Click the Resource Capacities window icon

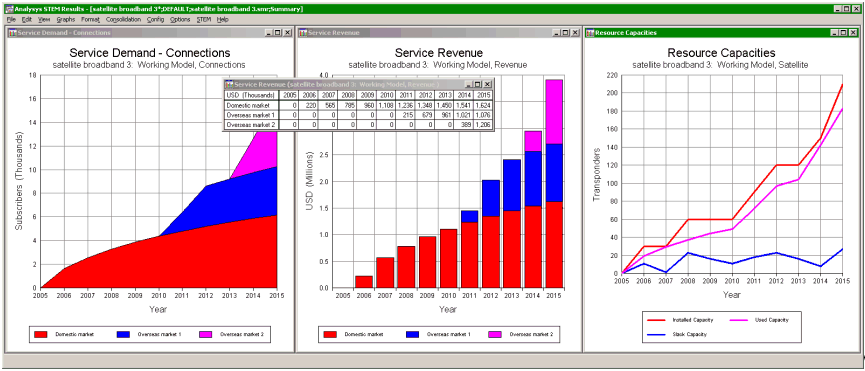click(x=590, y=33)
